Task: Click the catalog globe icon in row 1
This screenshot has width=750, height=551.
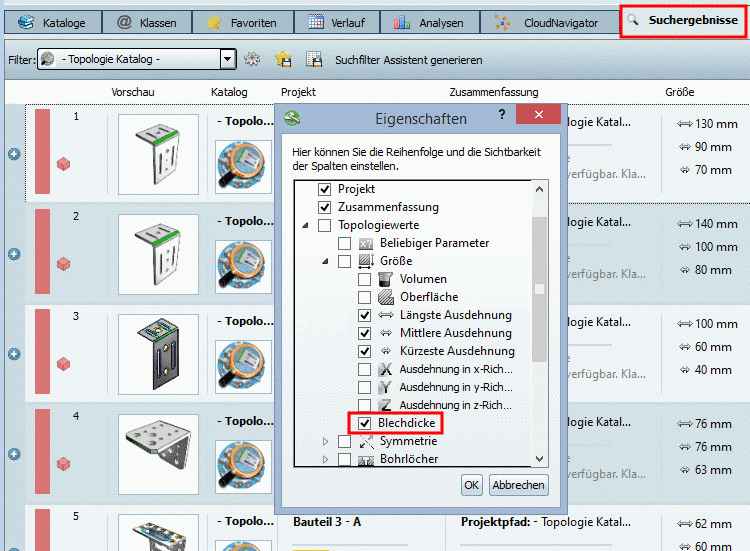Action: (x=243, y=166)
